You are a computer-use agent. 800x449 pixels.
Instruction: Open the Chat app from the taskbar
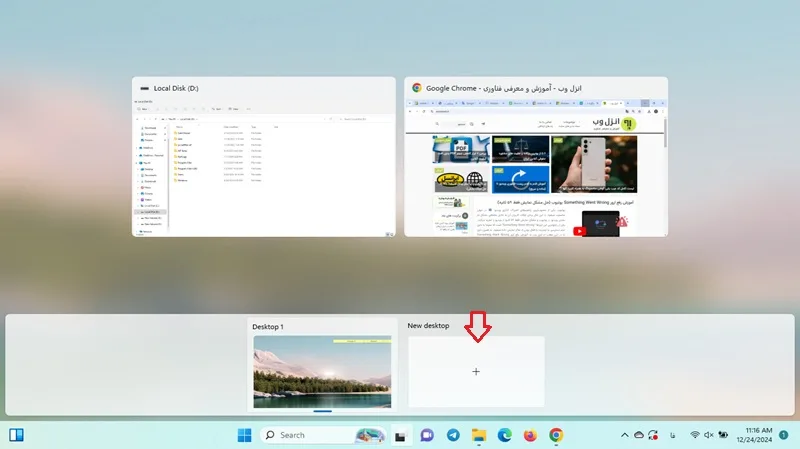427,435
